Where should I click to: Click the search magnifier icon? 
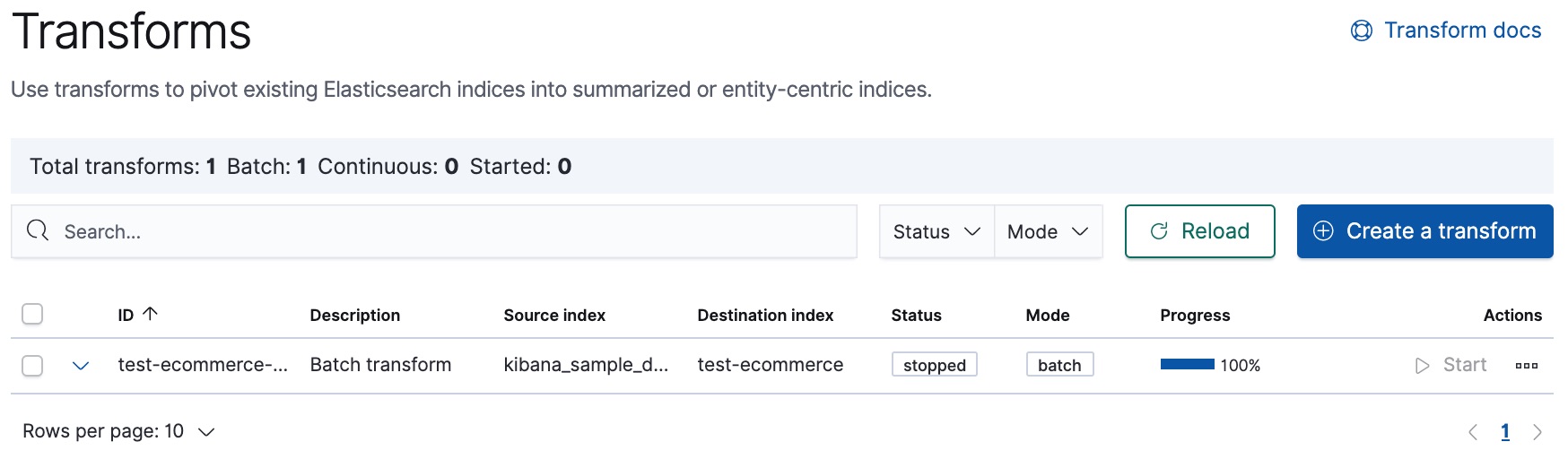tap(38, 231)
